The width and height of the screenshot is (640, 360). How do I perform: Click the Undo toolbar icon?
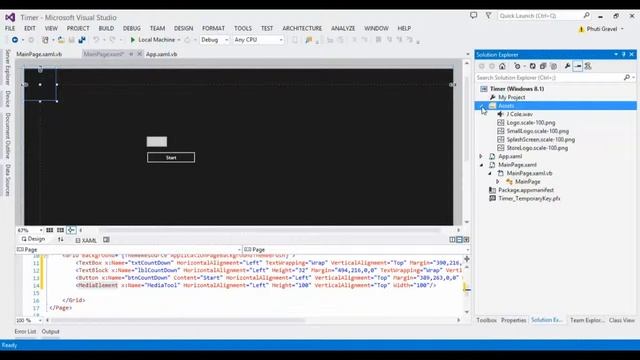pos(96,40)
